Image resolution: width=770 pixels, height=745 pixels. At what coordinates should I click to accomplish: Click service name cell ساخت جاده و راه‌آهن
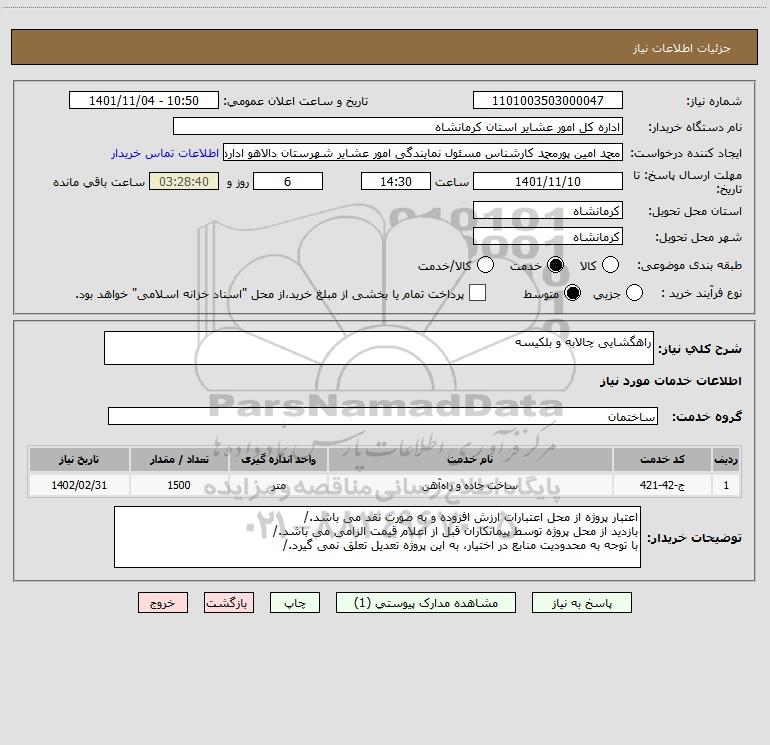(x=470, y=485)
